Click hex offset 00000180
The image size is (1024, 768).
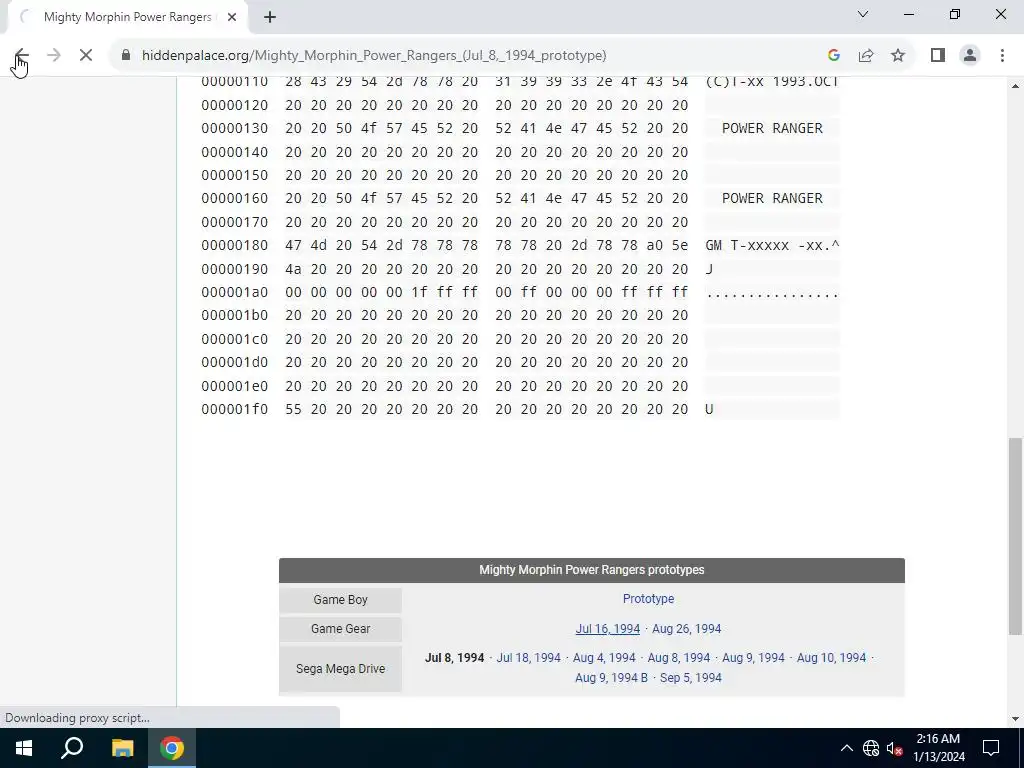click(x=234, y=246)
